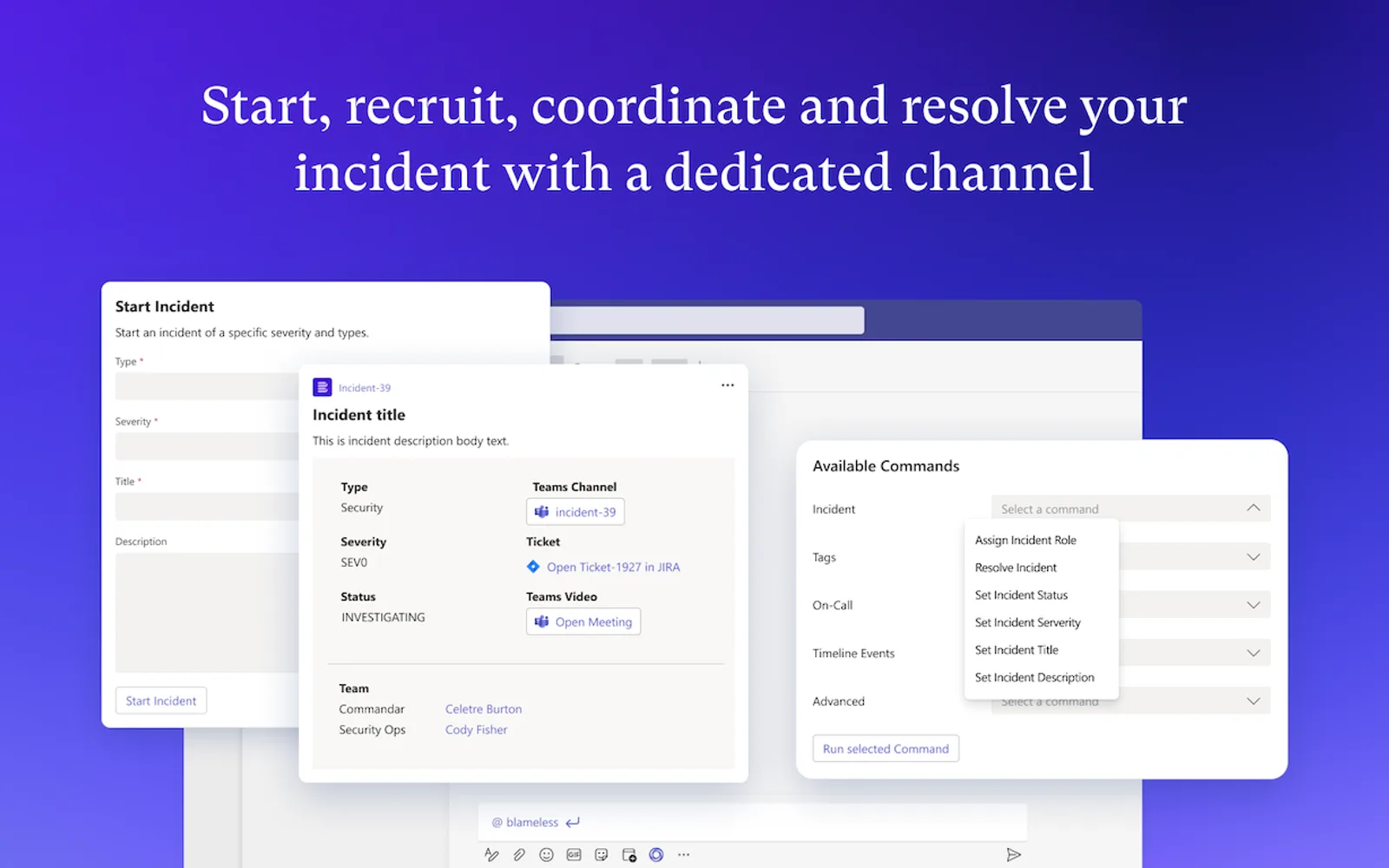Open the sticker icon in compose toolbar
Image resolution: width=1389 pixels, height=868 pixels.
tap(601, 855)
